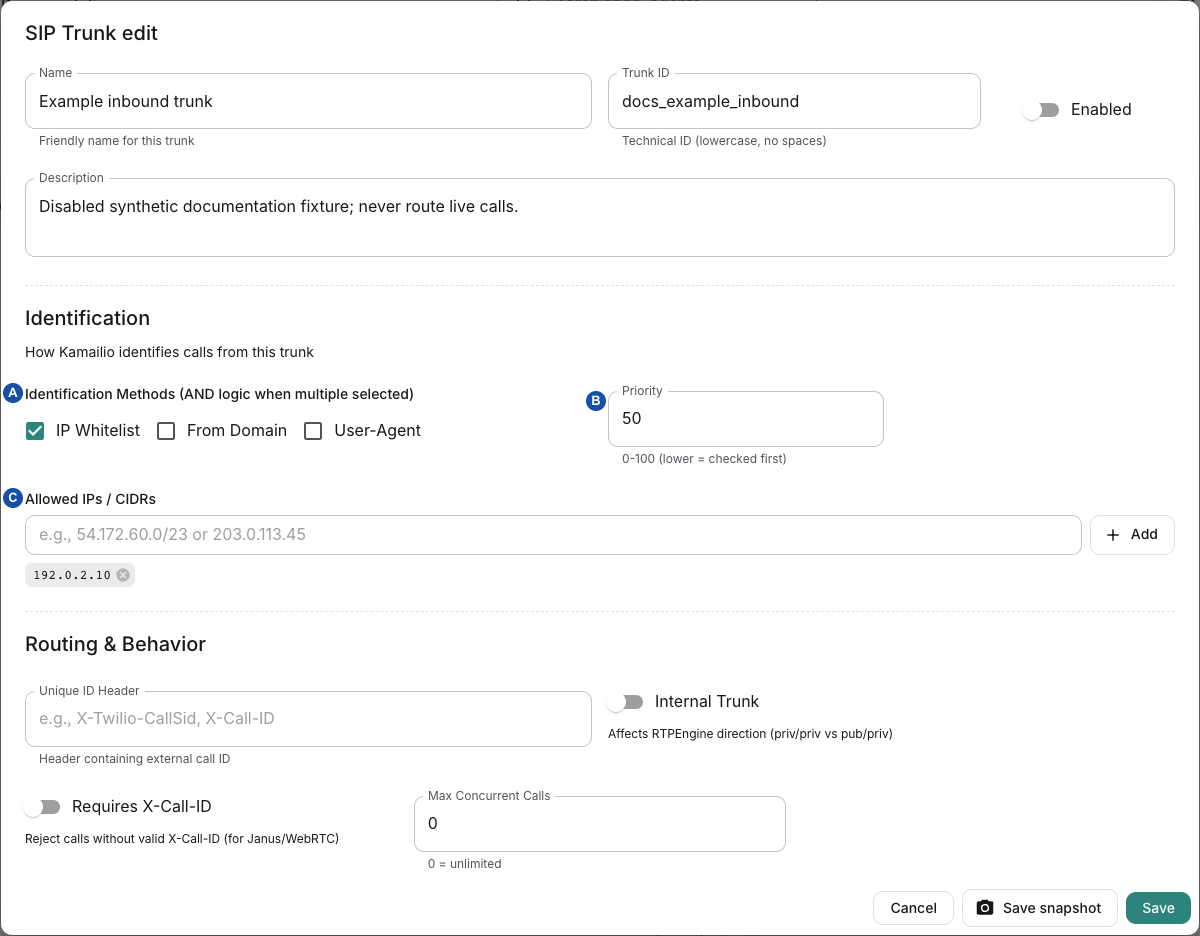The height and width of the screenshot is (936, 1200).
Task: Click in the Allowed IPs / CIDRs input
Action: coord(553,535)
